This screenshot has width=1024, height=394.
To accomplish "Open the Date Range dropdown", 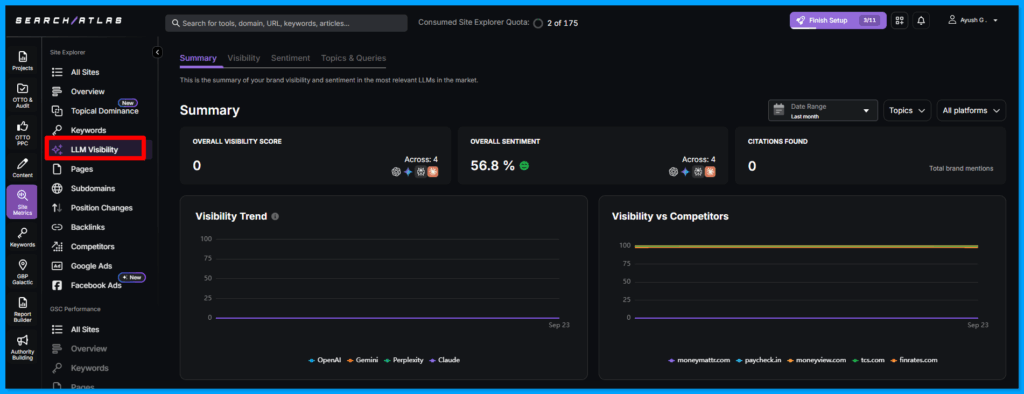I will (823, 110).
